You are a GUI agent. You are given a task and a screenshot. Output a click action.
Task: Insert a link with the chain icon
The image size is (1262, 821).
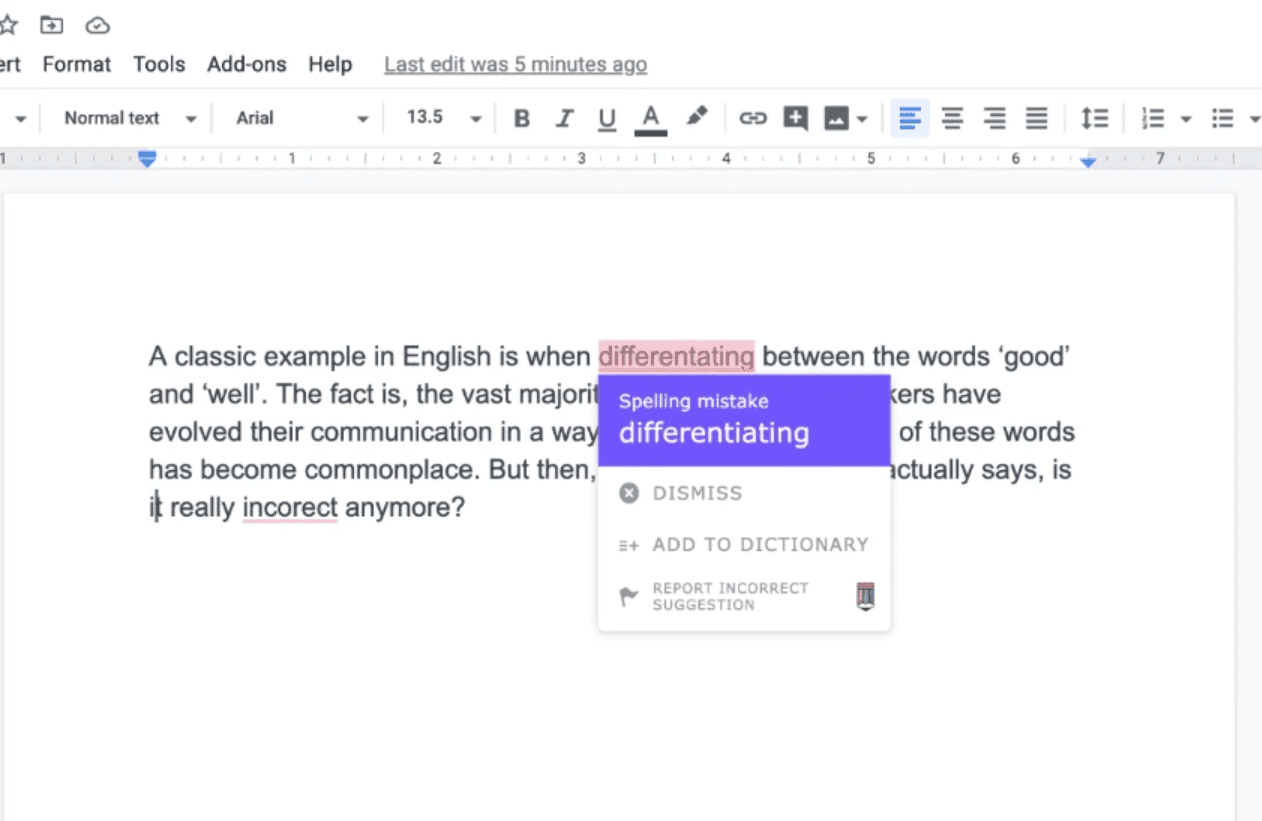(x=752, y=119)
